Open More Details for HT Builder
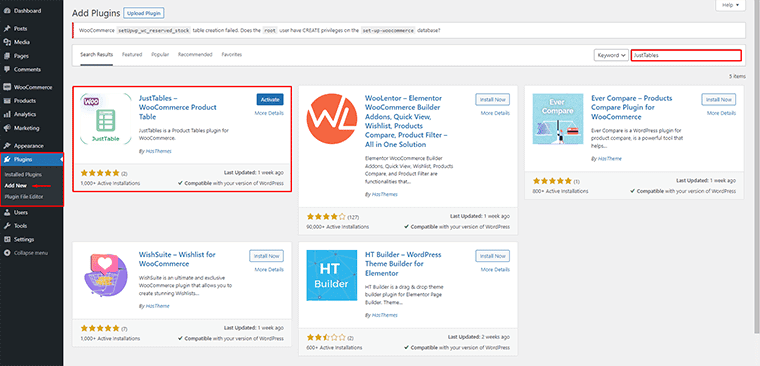 [495, 270]
